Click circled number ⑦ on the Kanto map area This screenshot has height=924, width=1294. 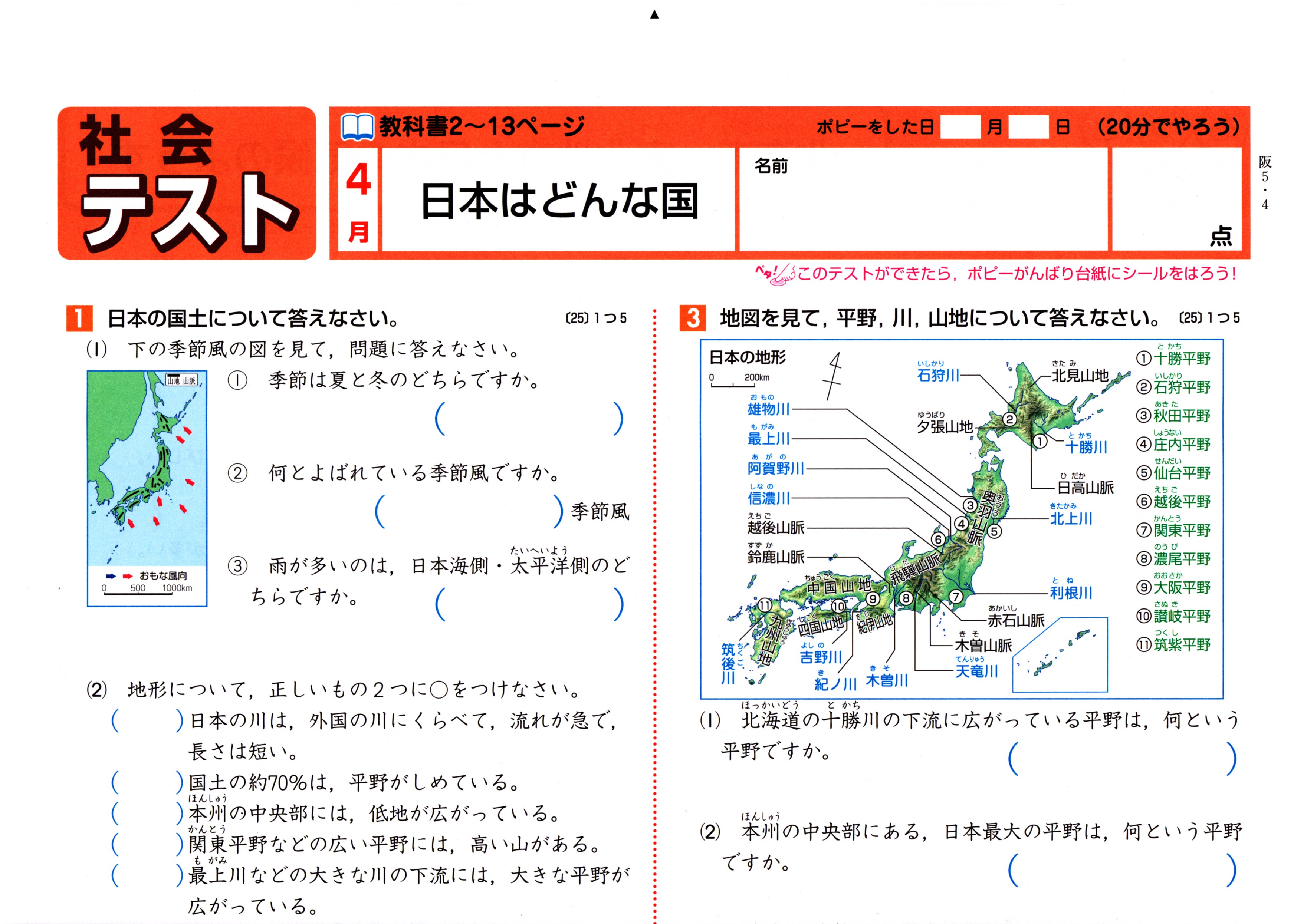pyautogui.click(x=956, y=597)
